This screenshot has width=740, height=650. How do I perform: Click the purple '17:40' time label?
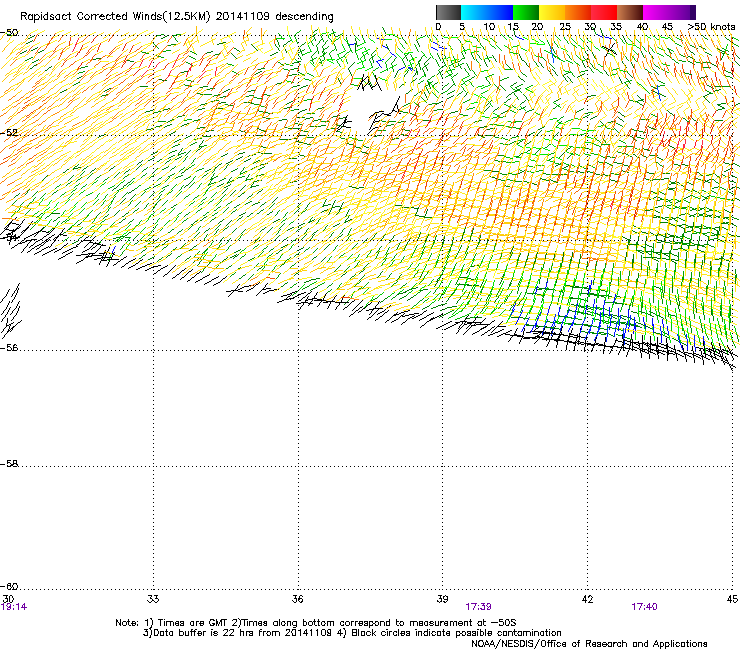pos(644,607)
